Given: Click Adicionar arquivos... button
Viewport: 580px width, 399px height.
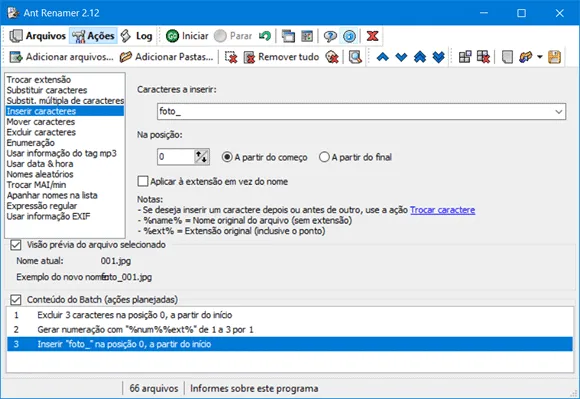Looking at the screenshot, I should click(x=61, y=57).
